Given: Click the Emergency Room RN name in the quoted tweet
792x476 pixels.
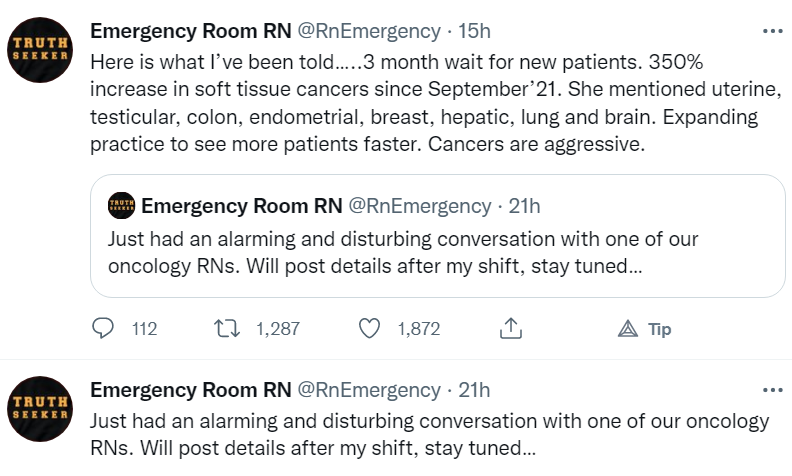Looking at the screenshot, I should 241,206.
